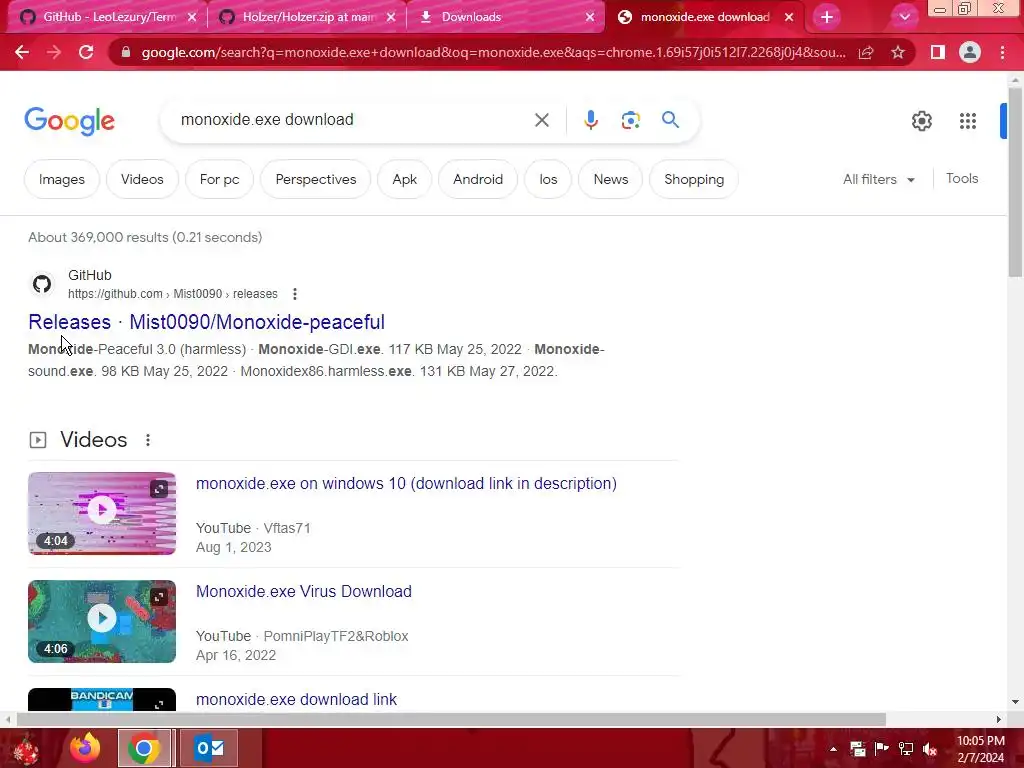Click the muted volume tray icon

point(930,749)
